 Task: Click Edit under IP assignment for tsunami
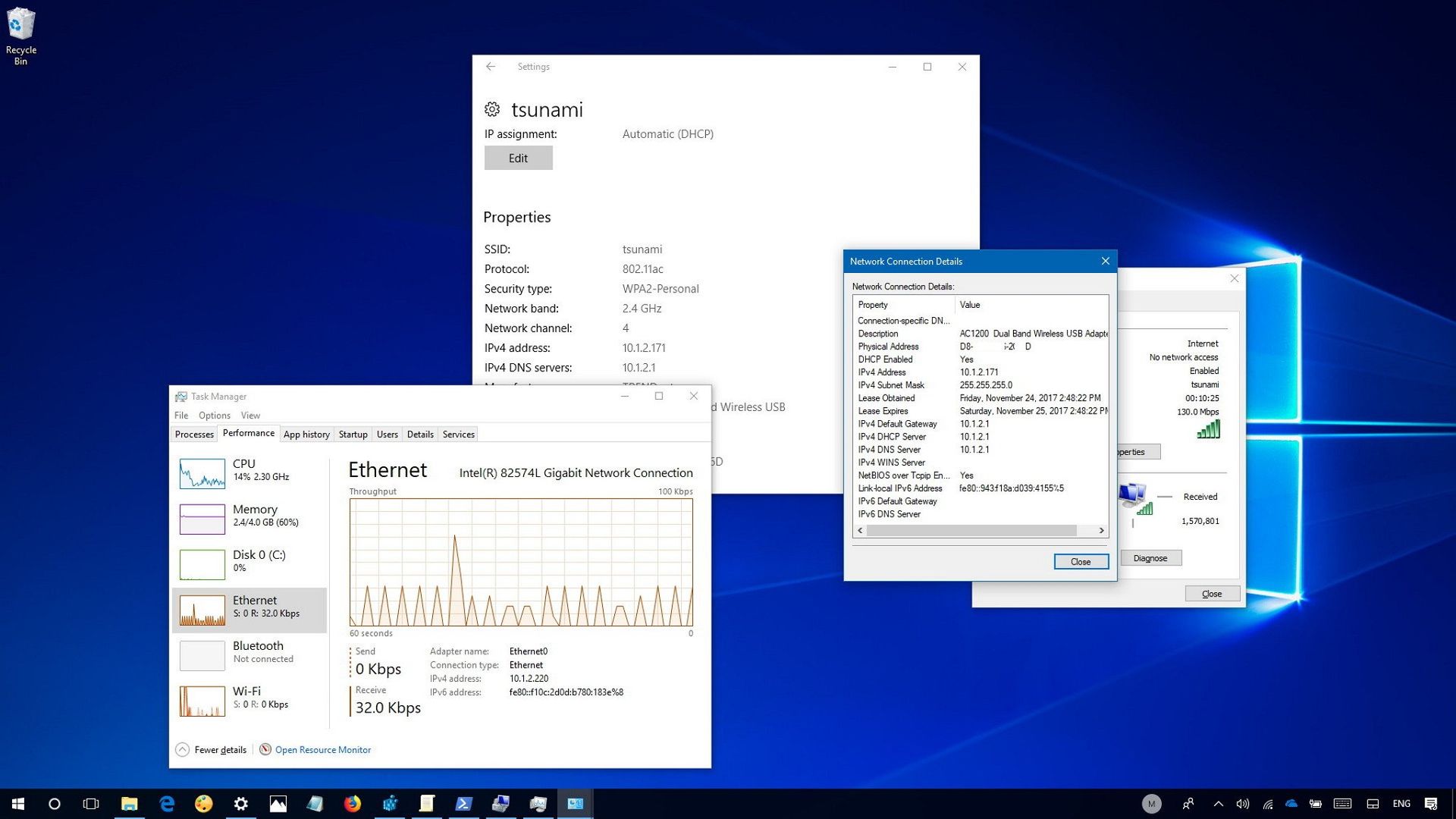(518, 157)
